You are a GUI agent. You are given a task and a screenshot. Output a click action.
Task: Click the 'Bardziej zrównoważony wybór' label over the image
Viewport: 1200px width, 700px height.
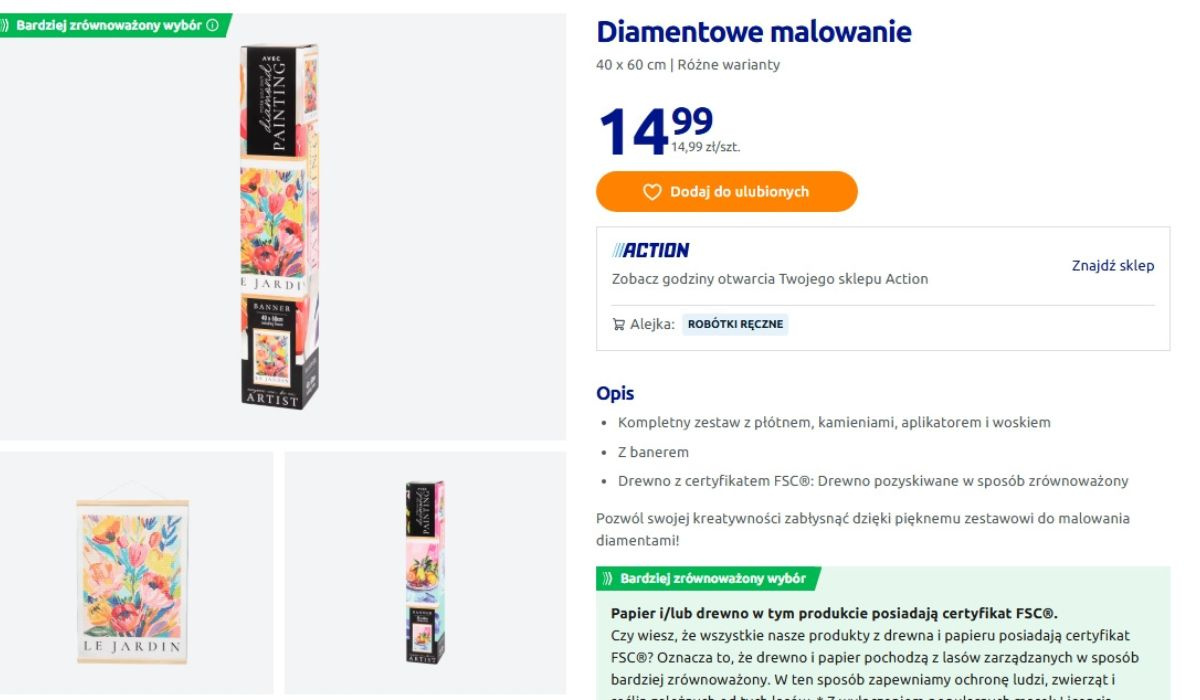tap(109, 25)
